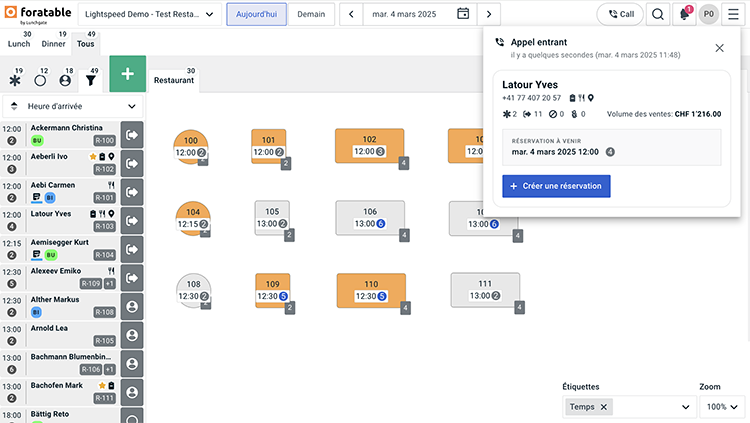This screenshot has height=423, width=750.
Task: Remove the Temps tag chip
Action: click(604, 407)
